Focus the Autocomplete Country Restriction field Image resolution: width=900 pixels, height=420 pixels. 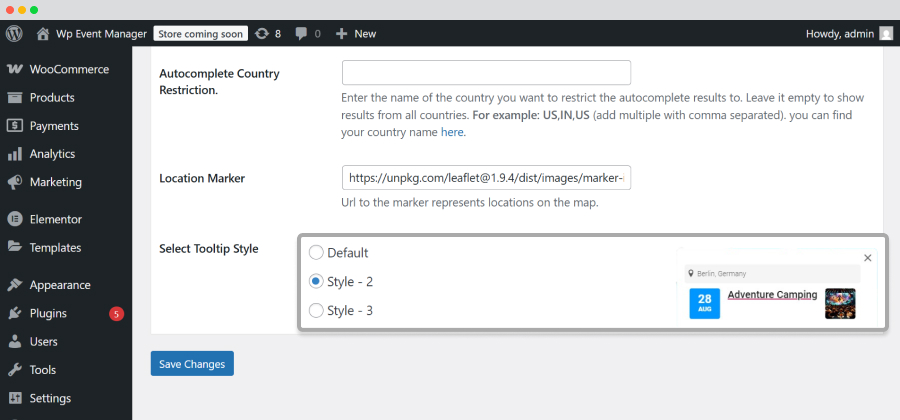(x=486, y=73)
